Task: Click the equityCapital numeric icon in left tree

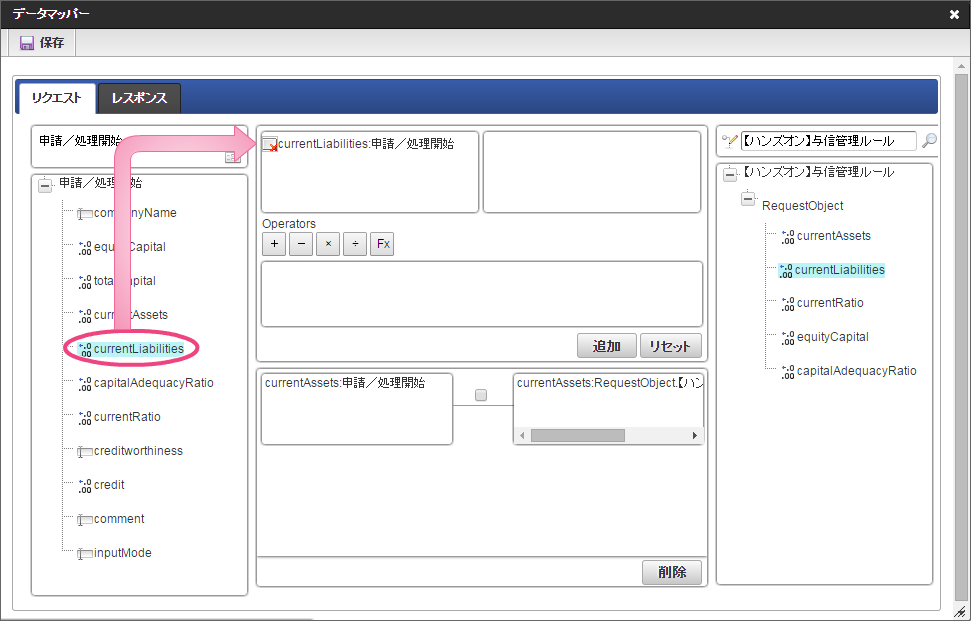Action: click(x=85, y=247)
